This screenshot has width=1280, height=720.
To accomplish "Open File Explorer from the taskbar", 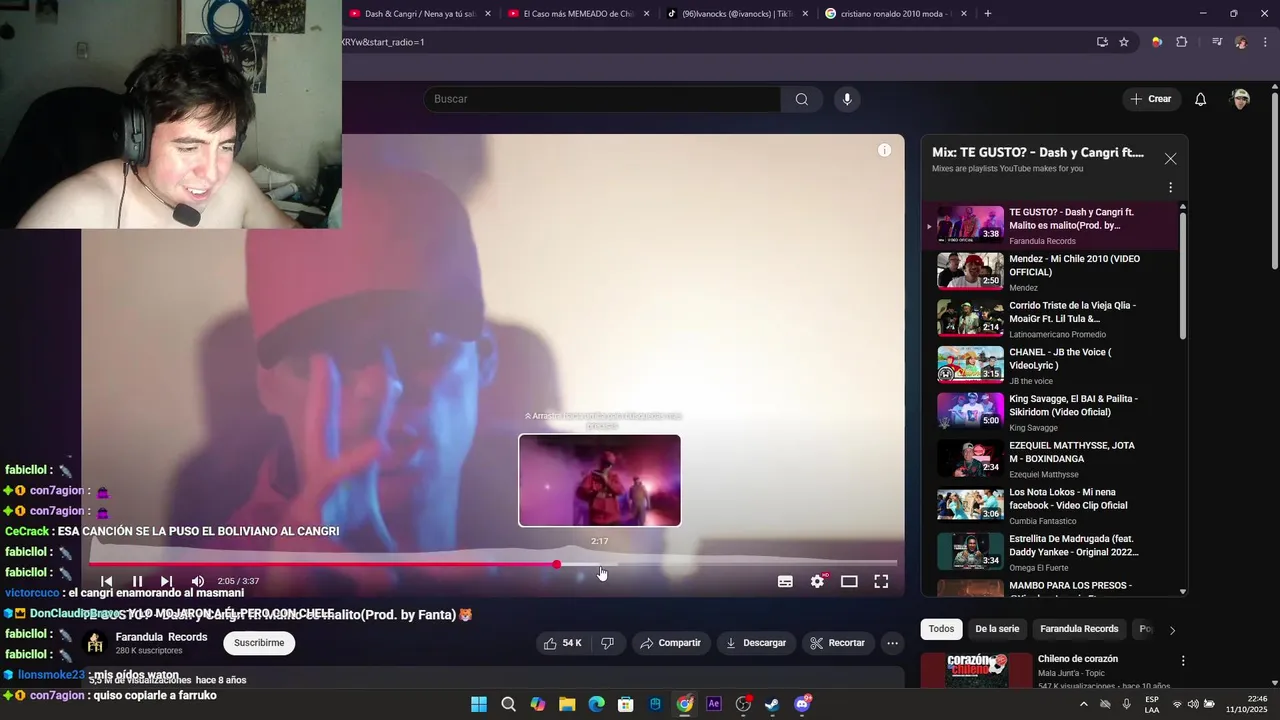I will click(567, 704).
